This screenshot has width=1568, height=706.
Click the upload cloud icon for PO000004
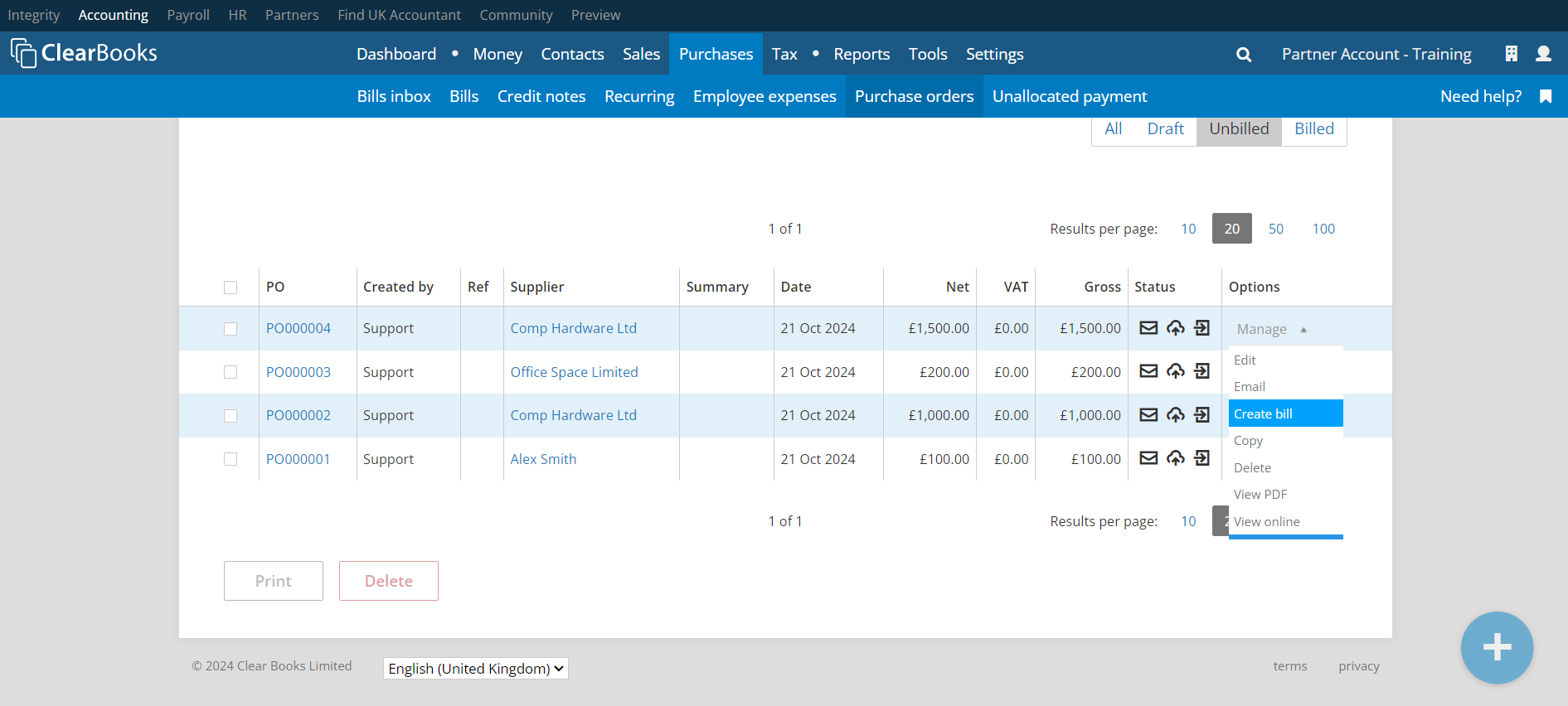[1176, 328]
